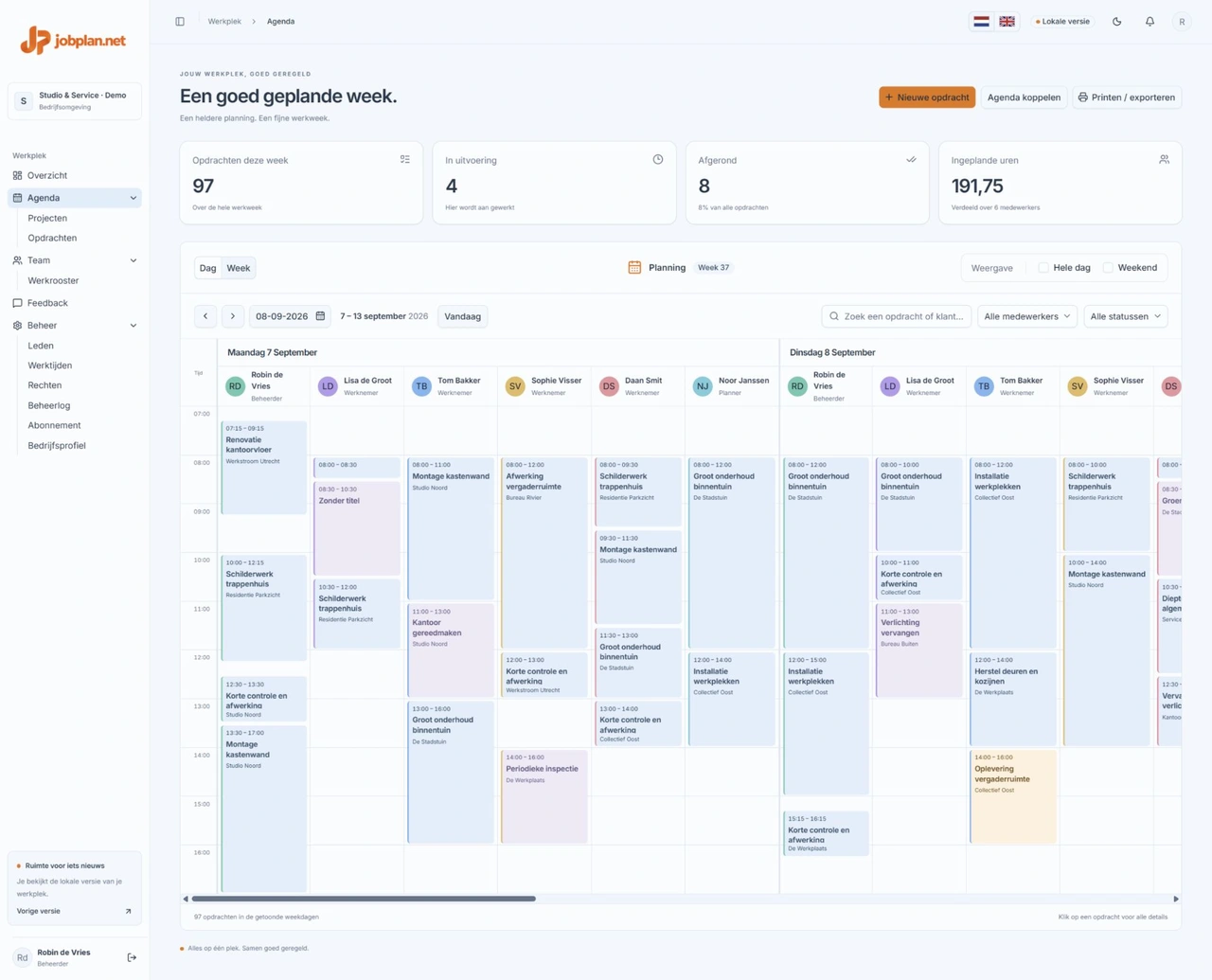This screenshot has width=1212, height=980.
Task: Open Alle medewerkers dropdown
Action: (x=1027, y=316)
